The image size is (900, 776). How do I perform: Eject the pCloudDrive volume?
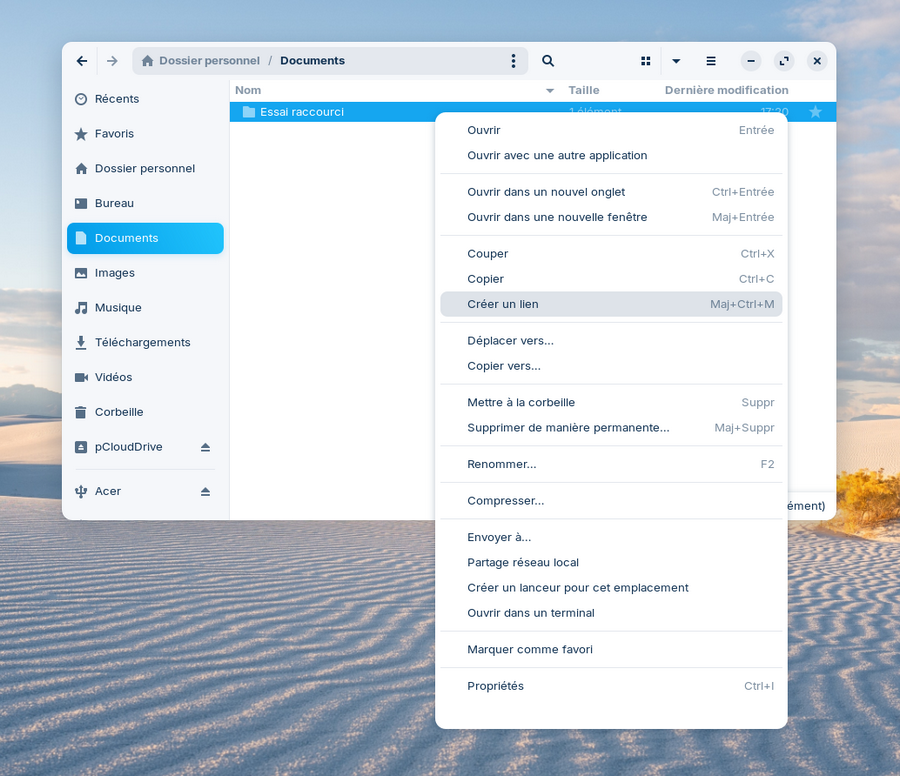[205, 447]
